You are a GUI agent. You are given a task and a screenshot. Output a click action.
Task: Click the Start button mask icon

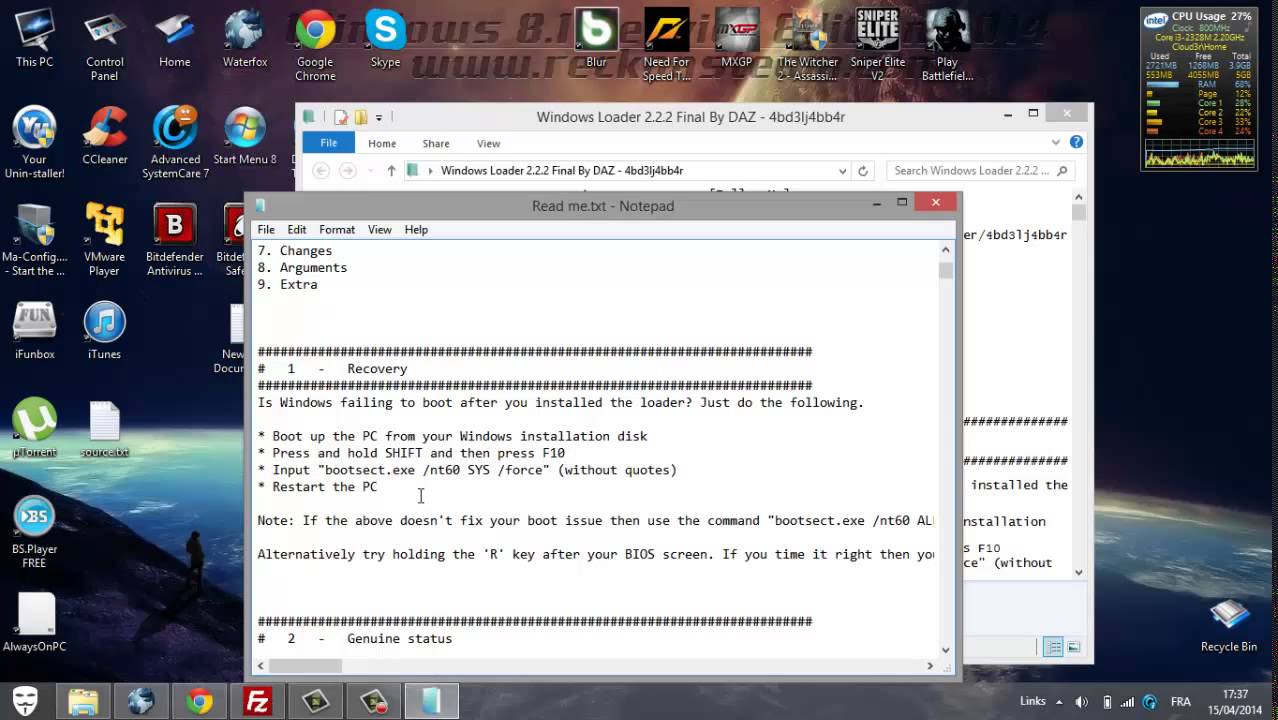[x=25, y=700]
